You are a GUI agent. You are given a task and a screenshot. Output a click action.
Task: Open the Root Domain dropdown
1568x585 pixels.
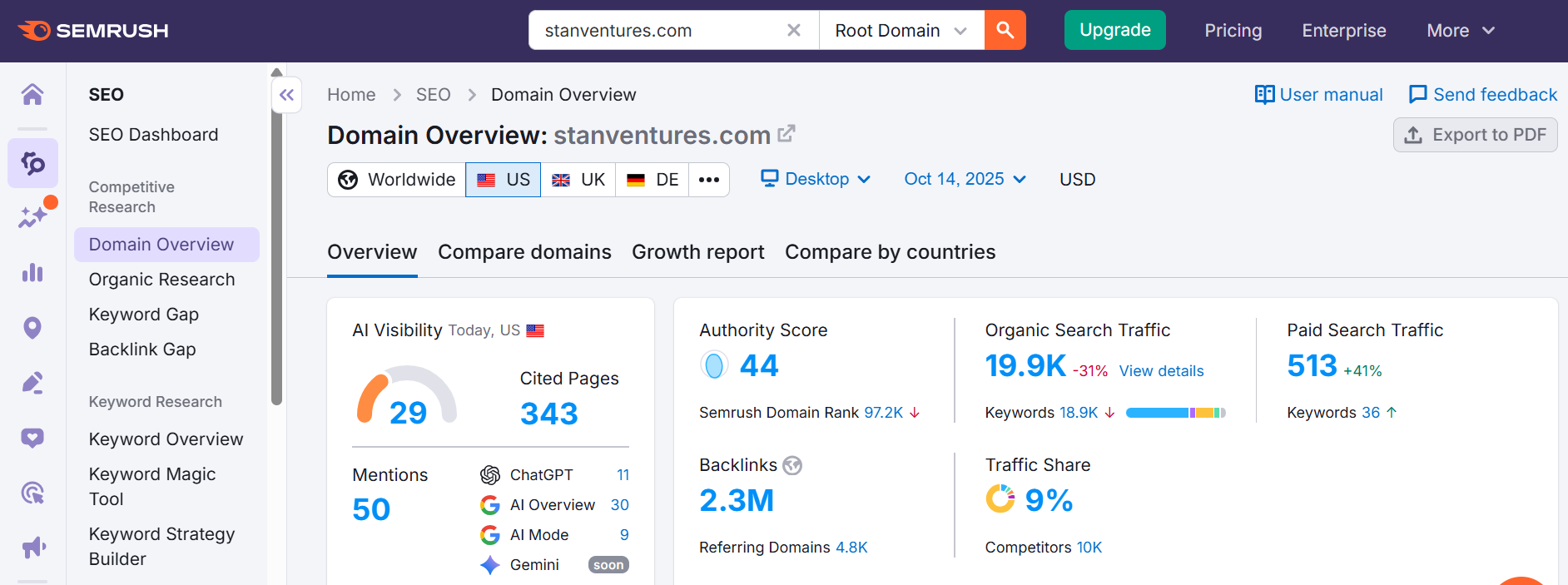pyautogui.click(x=901, y=31)
